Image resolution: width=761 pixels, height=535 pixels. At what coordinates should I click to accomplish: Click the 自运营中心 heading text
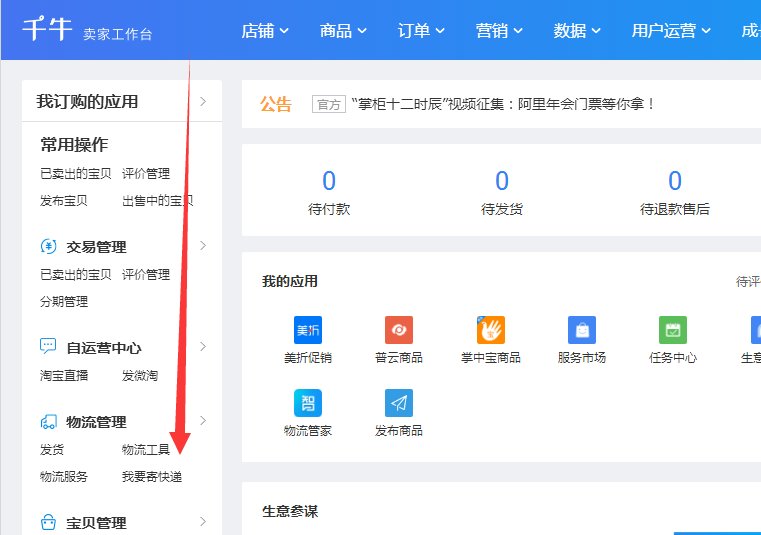[104, 348]
